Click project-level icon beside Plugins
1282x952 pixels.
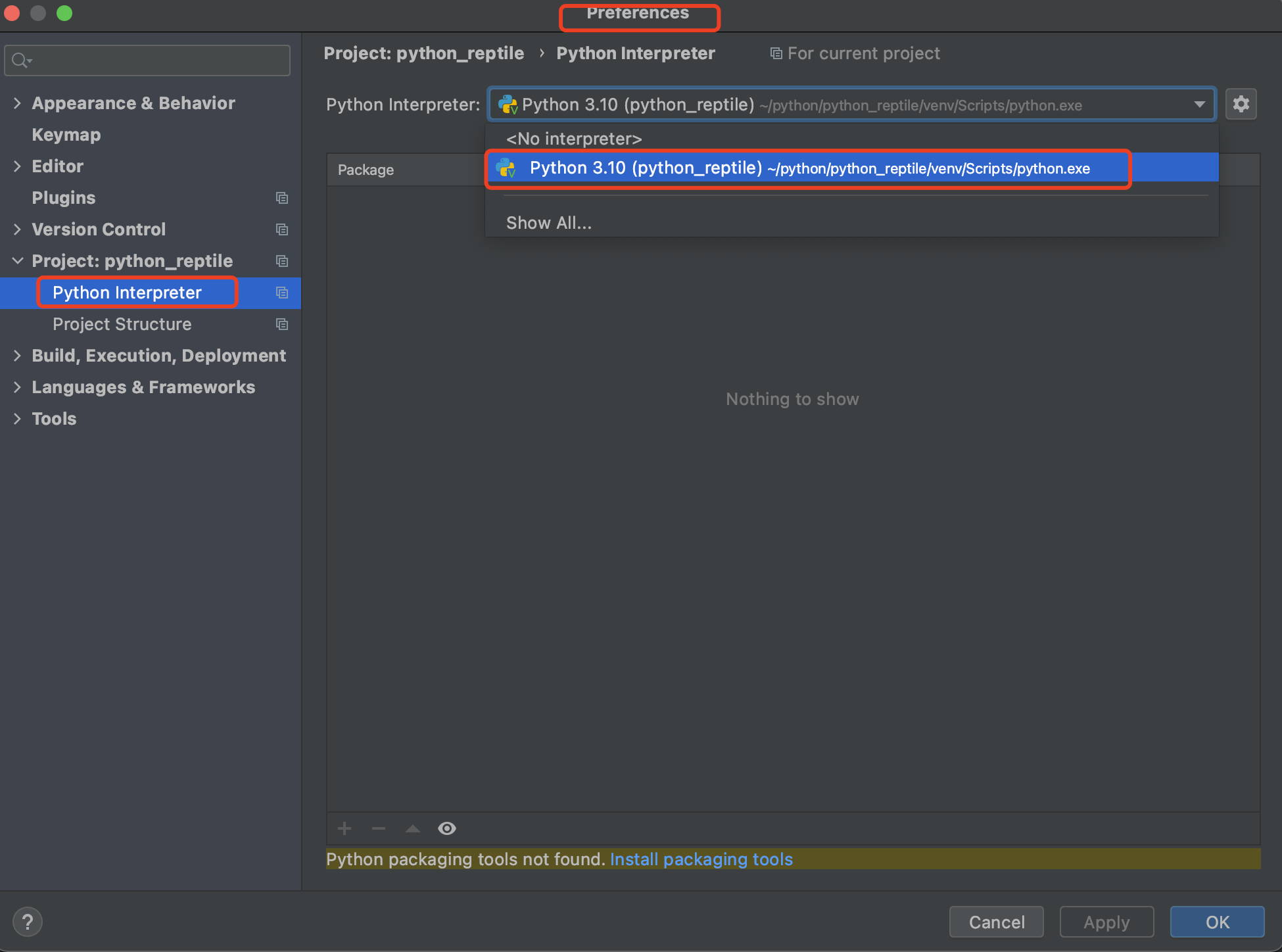pos(282,198)
